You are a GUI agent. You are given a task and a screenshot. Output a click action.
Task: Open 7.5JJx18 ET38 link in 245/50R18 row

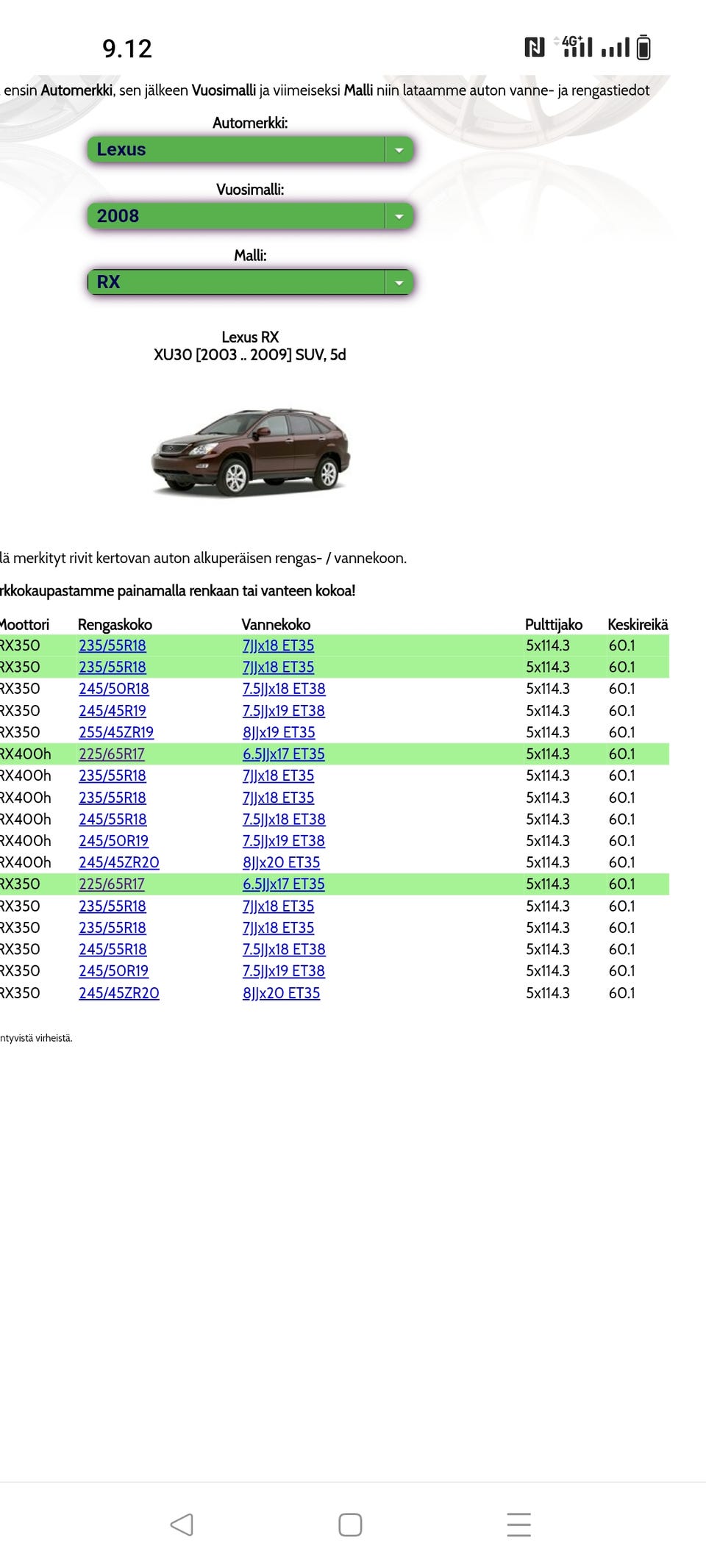tap(284, 689)
